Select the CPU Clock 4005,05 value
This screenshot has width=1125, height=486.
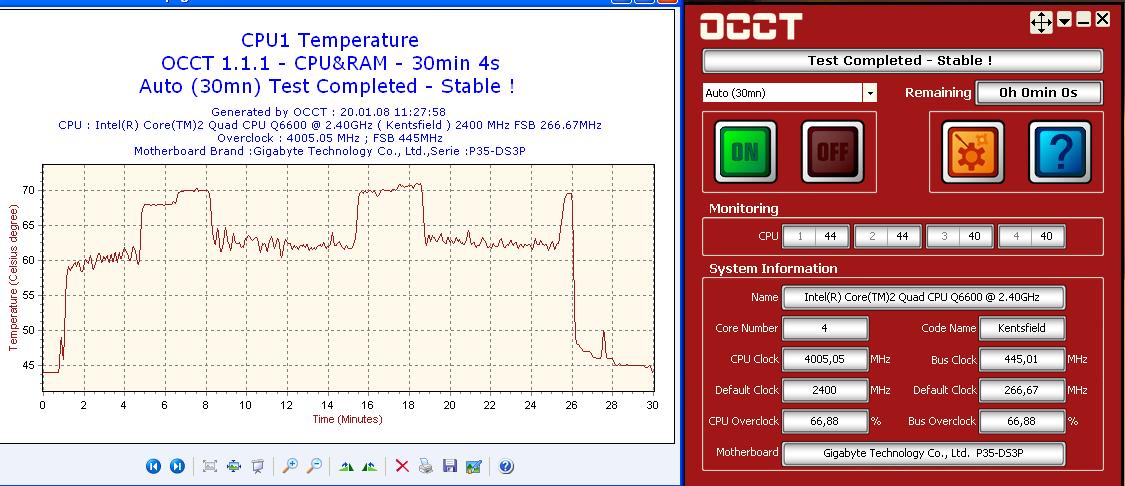coord(825,359)
